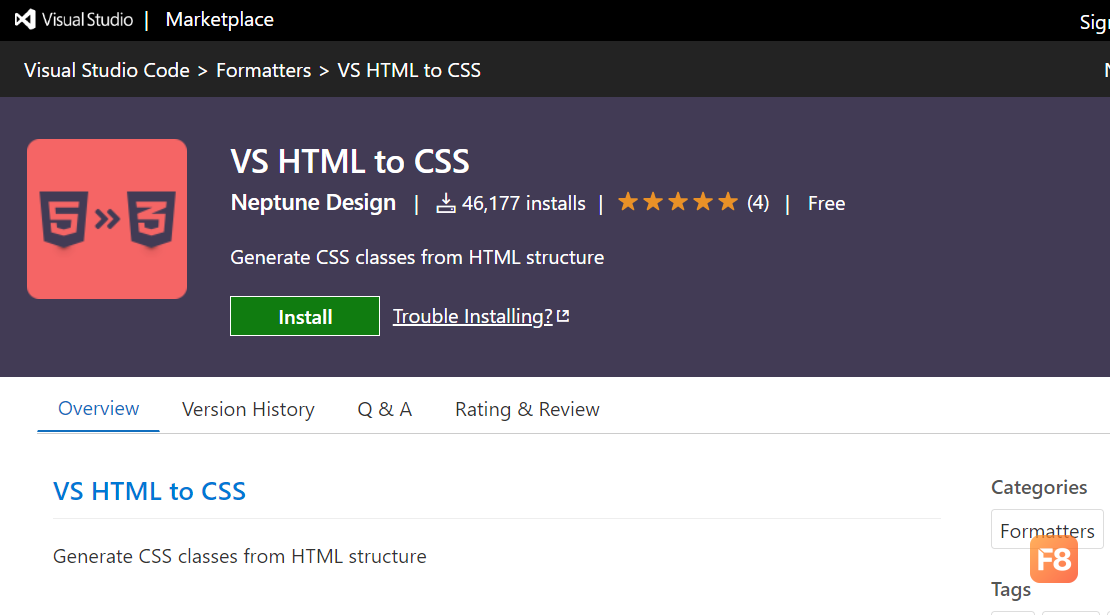
Task: Open the Formatters breadcrumb link
Action: click(x=263, y=70)
